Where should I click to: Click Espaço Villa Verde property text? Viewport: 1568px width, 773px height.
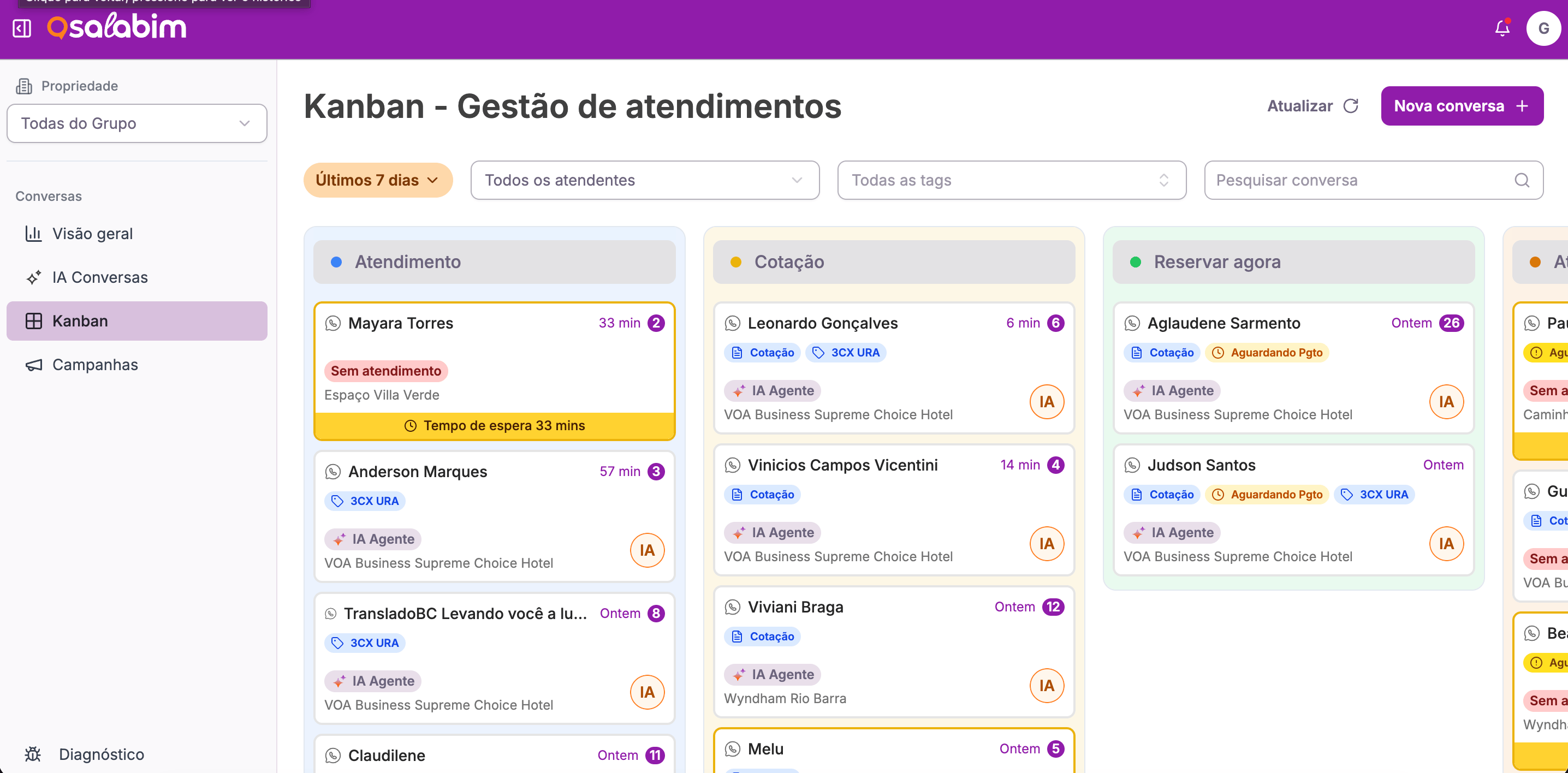382,395
